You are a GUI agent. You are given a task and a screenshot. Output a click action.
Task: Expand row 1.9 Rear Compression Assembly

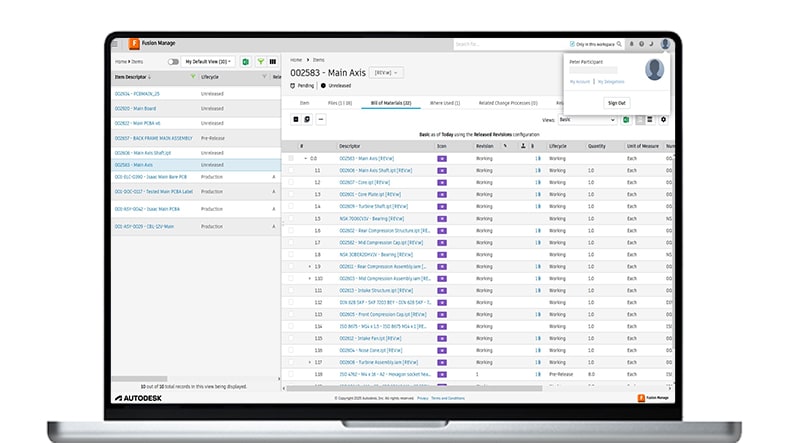tap(309, 266)
